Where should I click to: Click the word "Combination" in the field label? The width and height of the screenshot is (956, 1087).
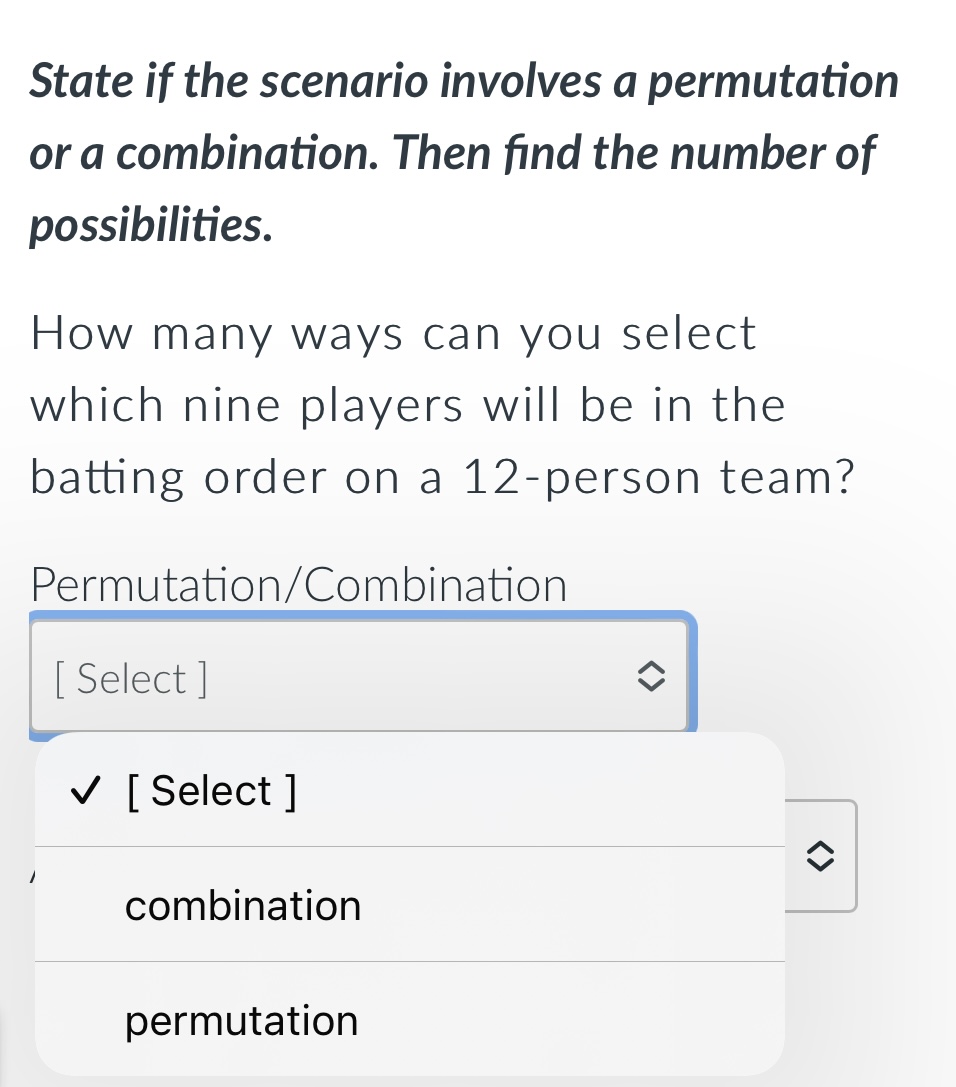coord(437,585)
